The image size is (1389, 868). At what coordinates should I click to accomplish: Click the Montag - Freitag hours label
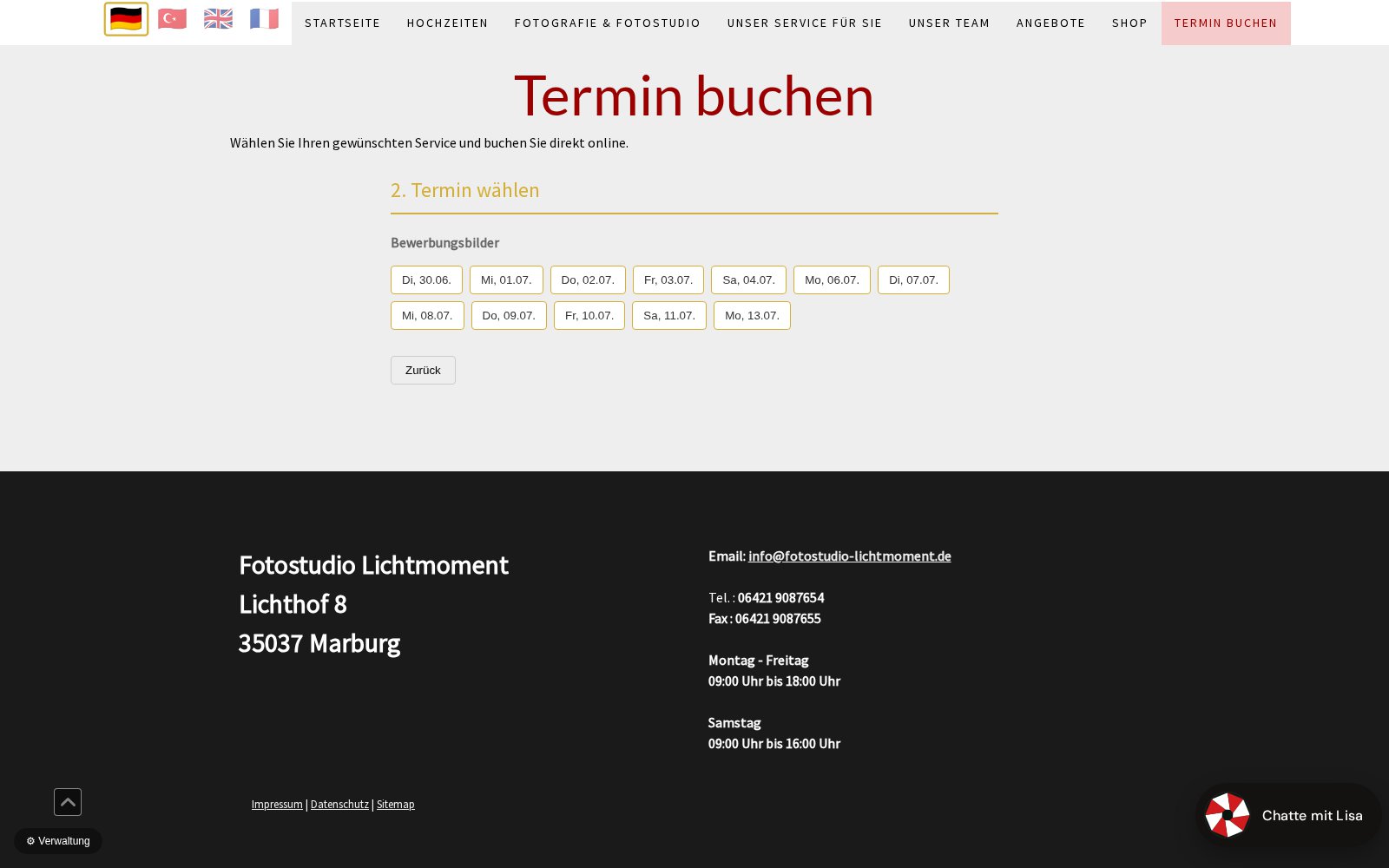758,660
